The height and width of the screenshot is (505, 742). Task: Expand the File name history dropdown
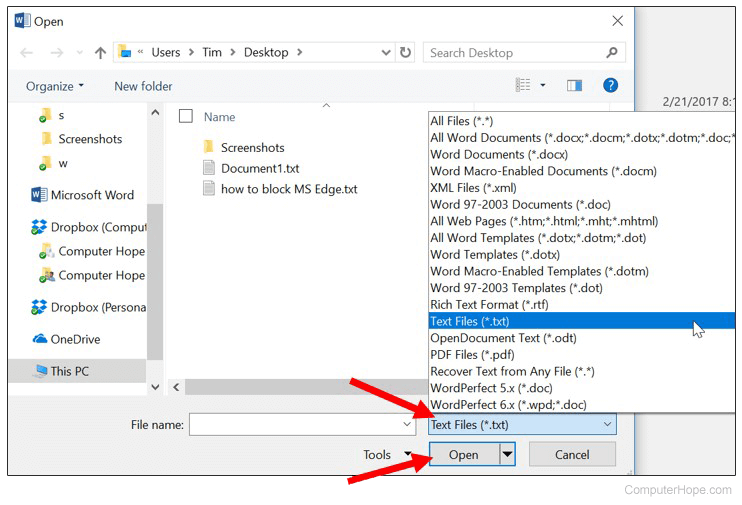coord(407,424)
